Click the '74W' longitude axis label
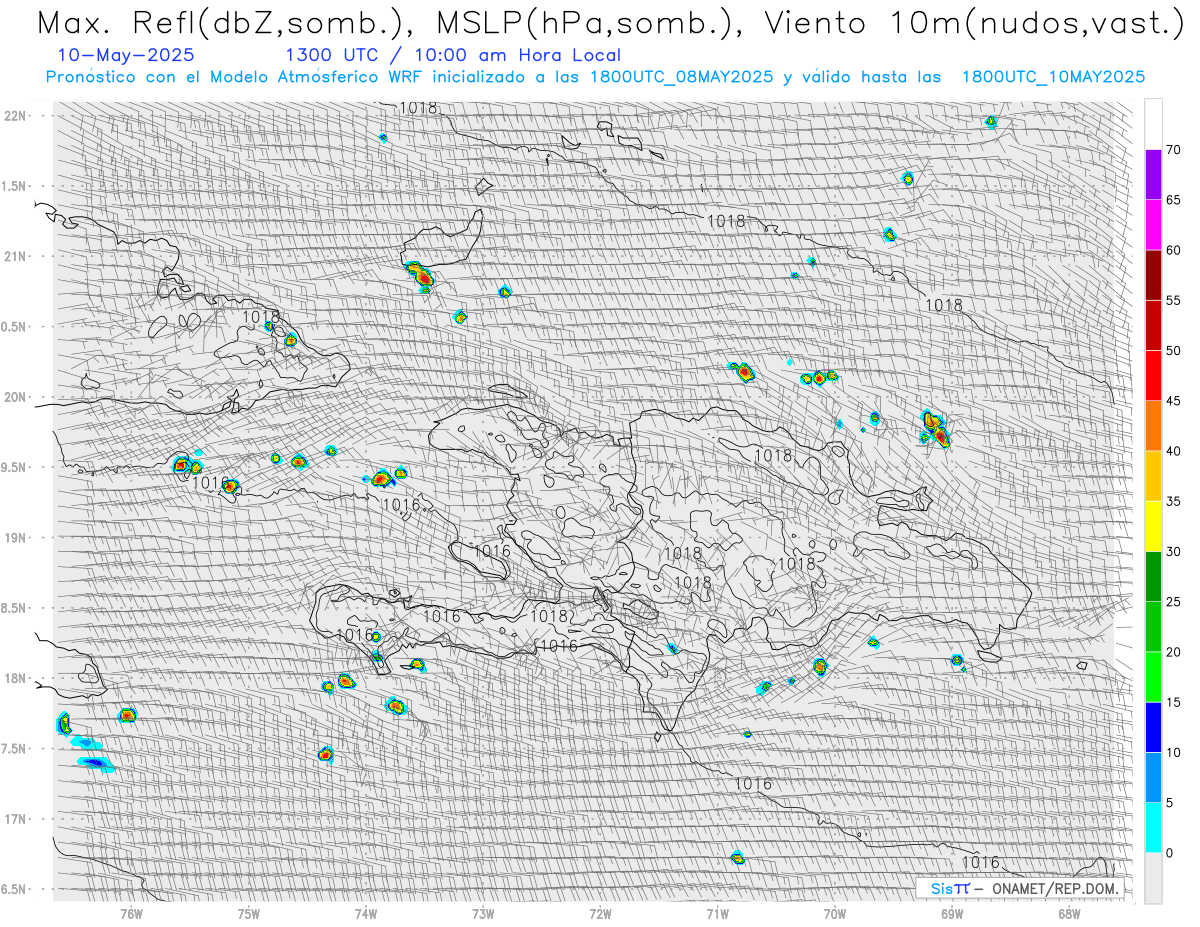Viewport: 1200px width, 927px height. point(366,912)
